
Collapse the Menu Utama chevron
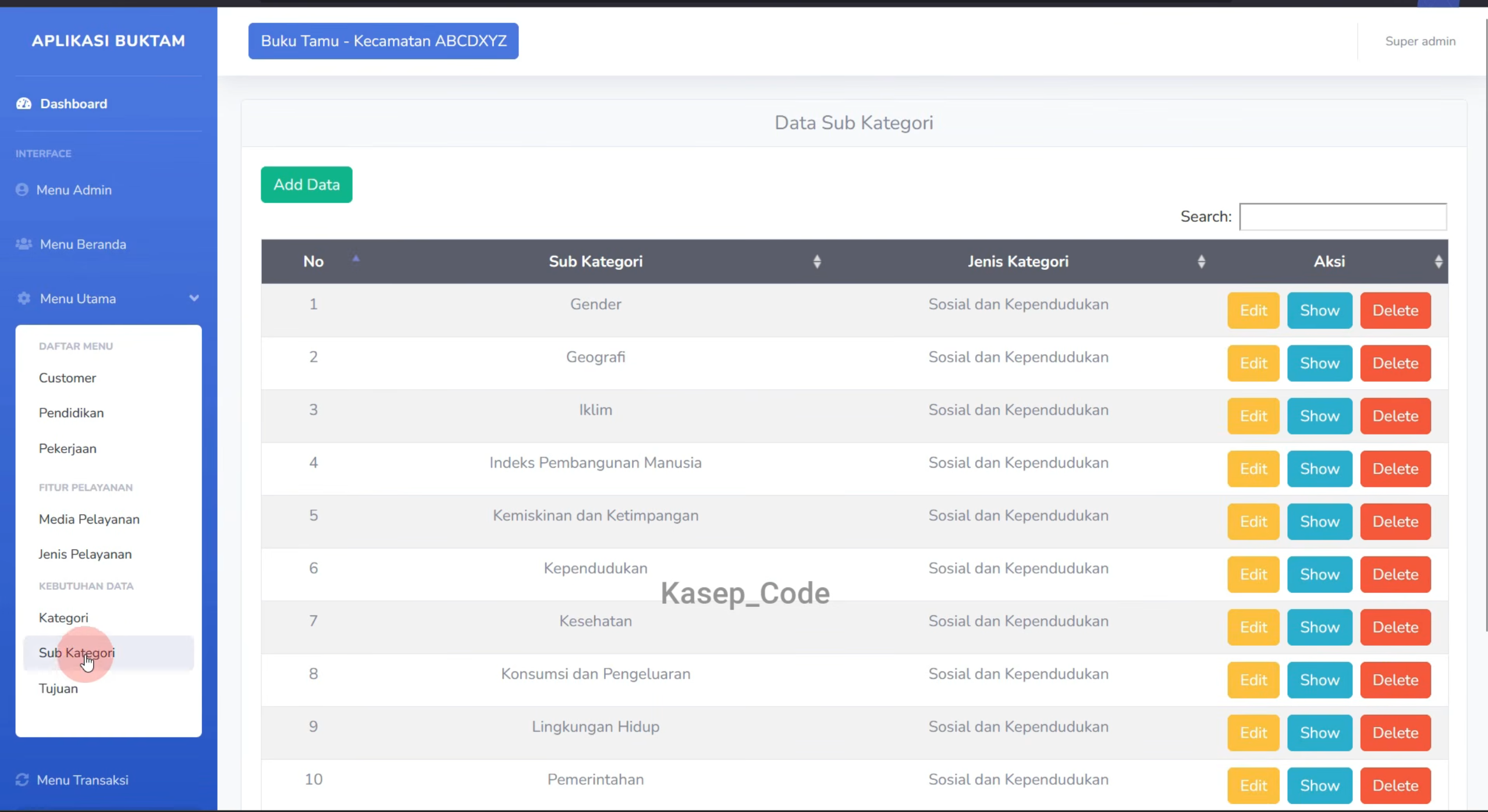coord(194,298)
